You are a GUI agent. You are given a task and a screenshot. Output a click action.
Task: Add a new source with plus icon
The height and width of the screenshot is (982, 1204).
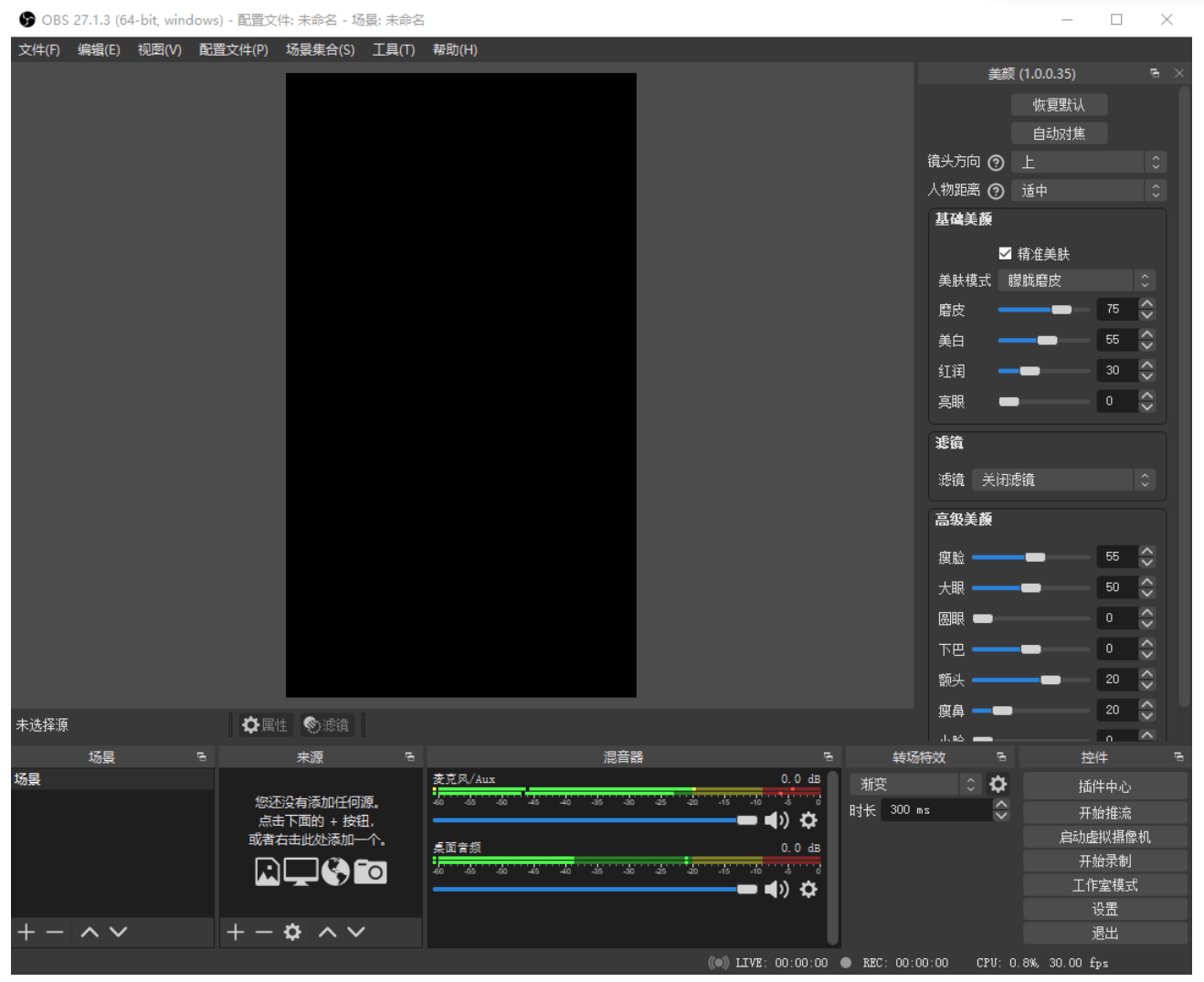pyautogui.click(x=236, y=932)
